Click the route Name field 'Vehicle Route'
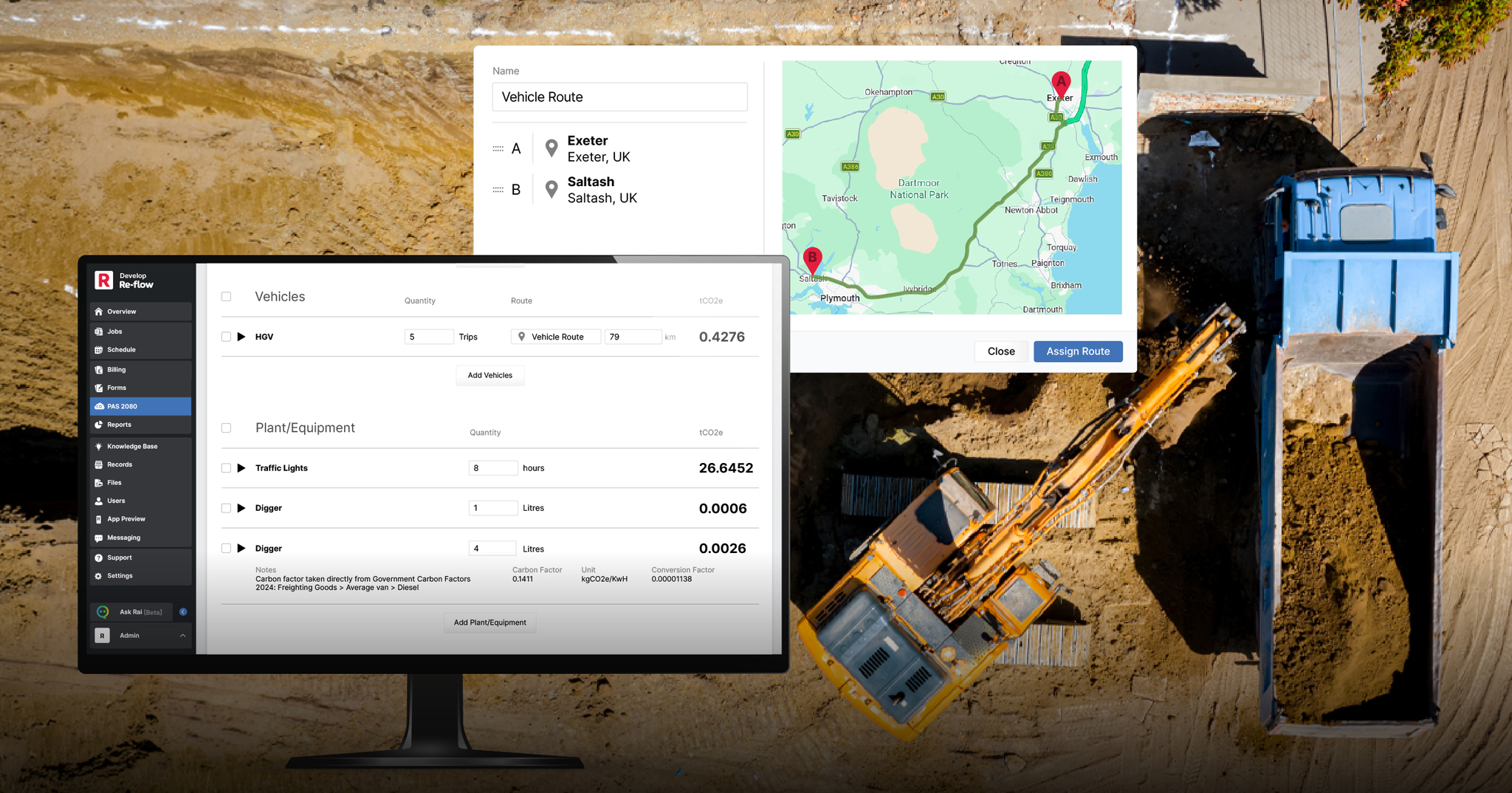The height and width of the screenshot is (793, 1512). [619, 97]
